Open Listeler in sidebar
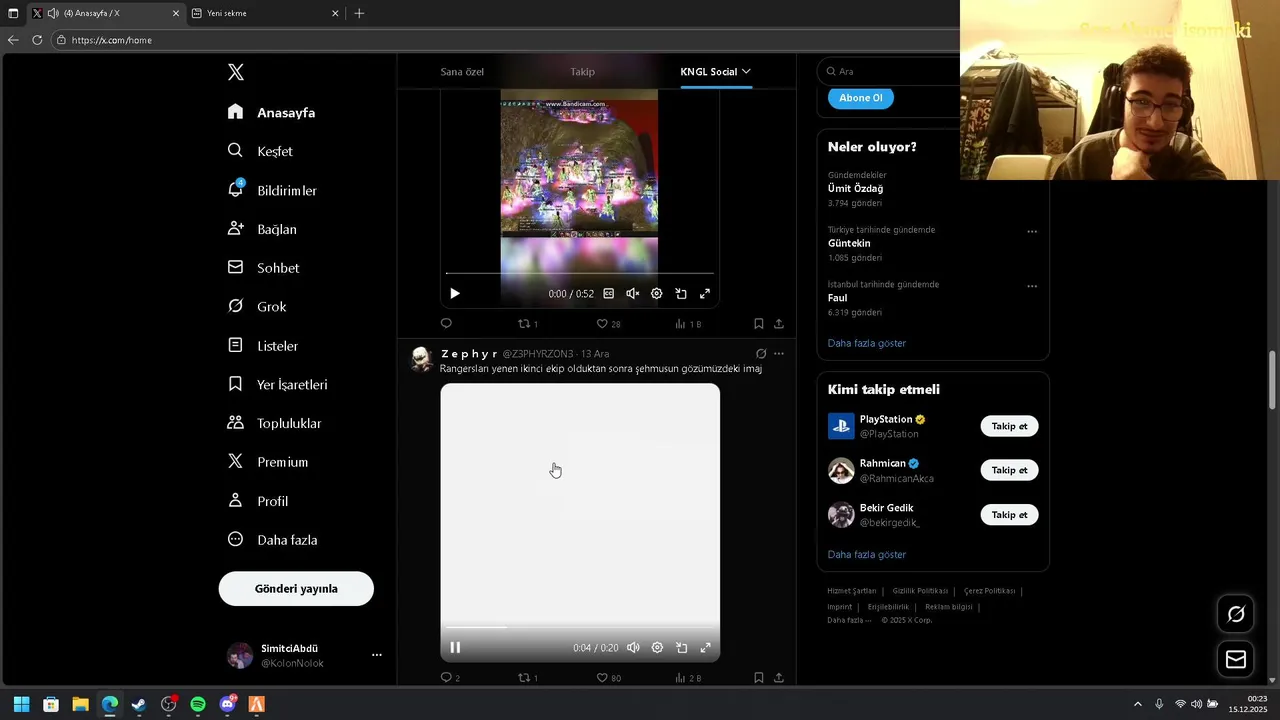Viewport: 1280px width, 720px height. (x=263, y=346)
